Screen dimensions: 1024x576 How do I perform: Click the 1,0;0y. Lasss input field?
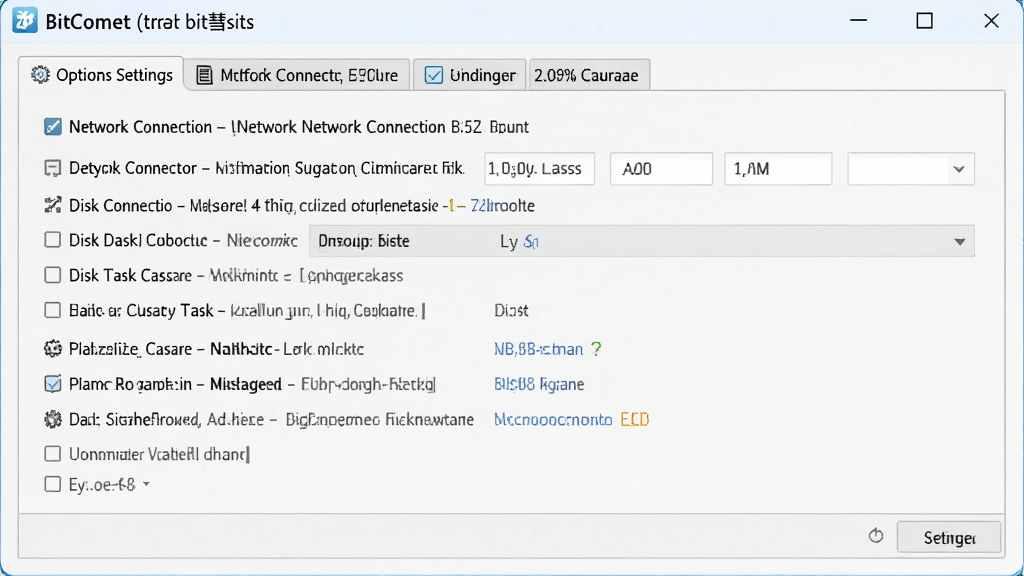[539, 169]
